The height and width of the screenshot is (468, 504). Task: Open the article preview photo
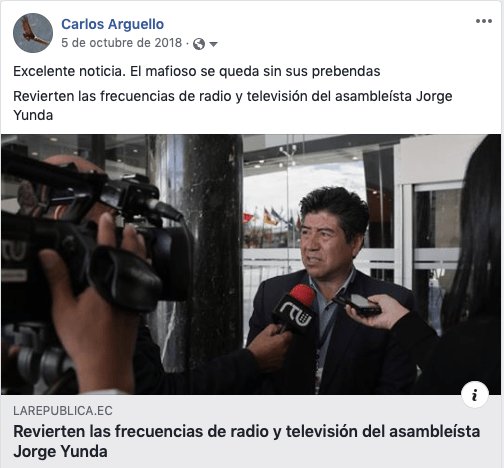(x=251, y=265)
